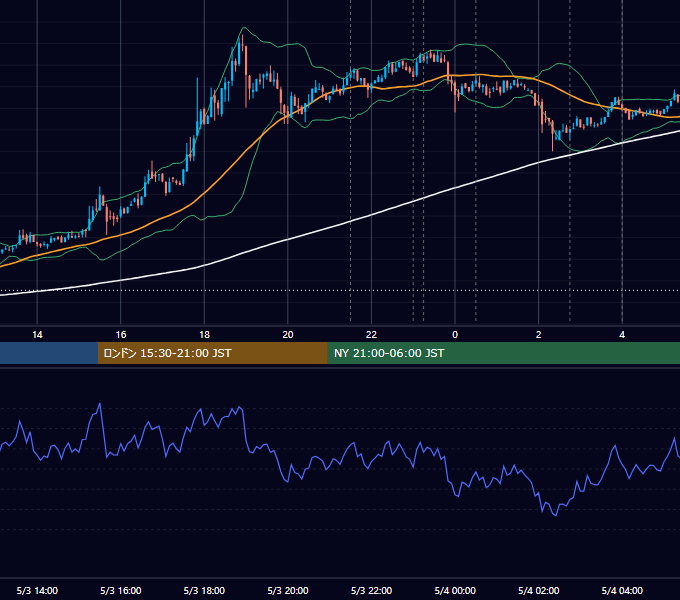The image size is (680, 600).
Task: Click the 5/3 18:00 date label
Action: coord(204,590)
